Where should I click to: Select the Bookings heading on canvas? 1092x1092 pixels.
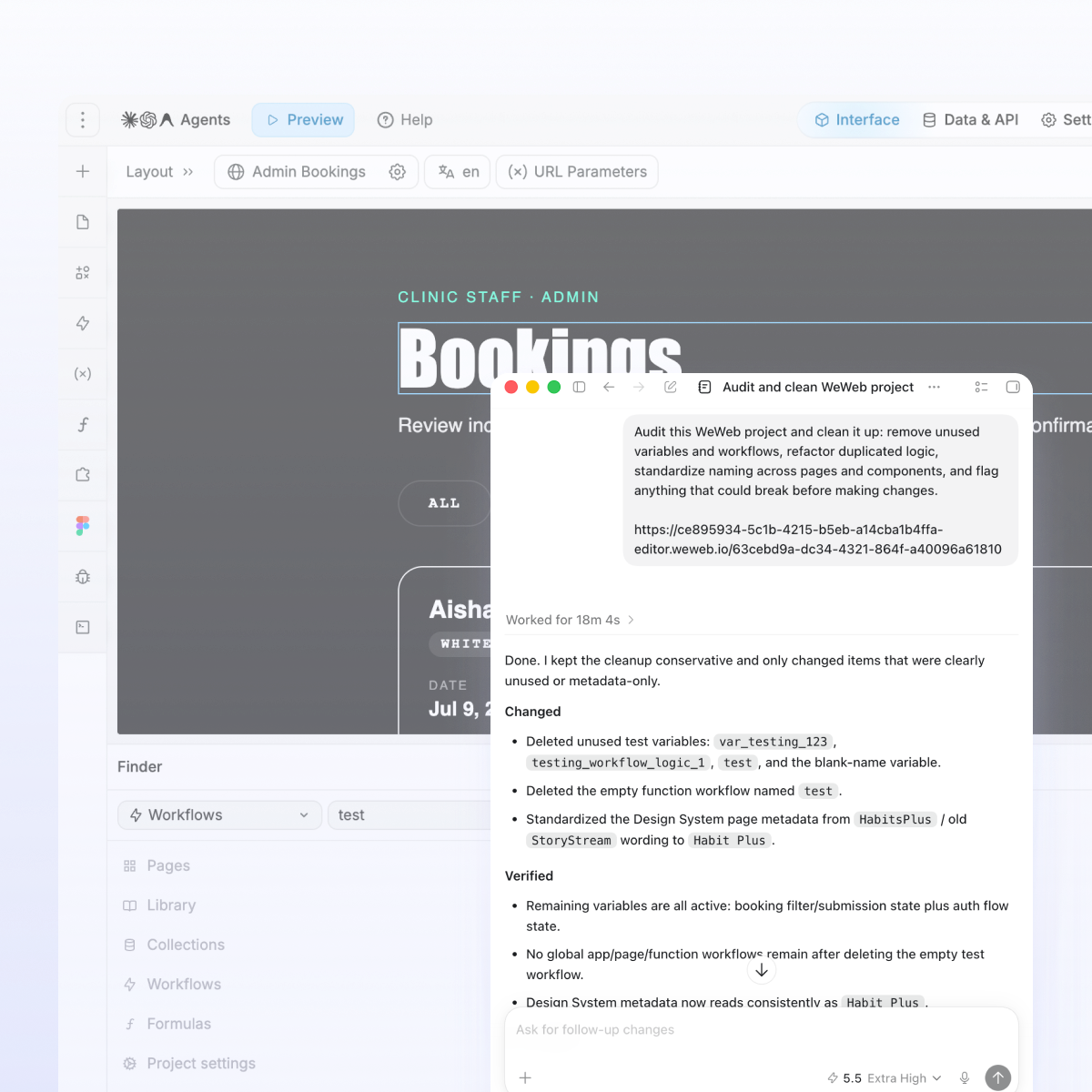pyautogui.click(x=540, y=358)
